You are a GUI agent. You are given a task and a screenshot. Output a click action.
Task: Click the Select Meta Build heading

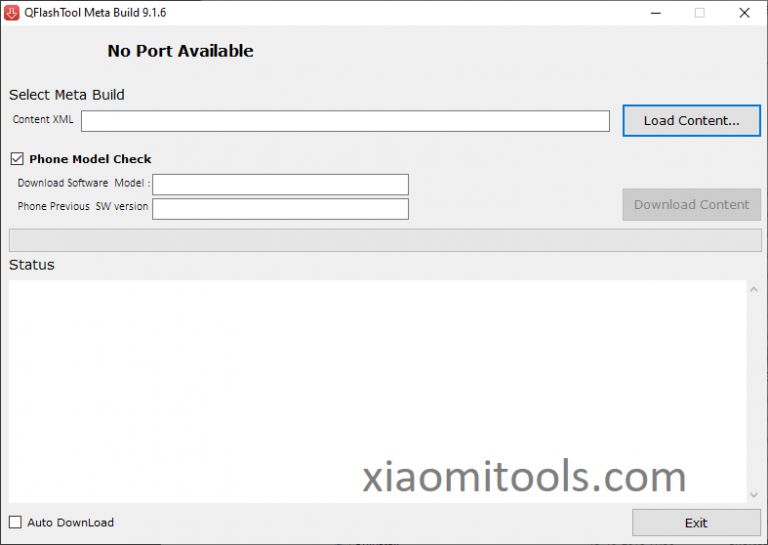pyautogui.click(x=67, y=95)
